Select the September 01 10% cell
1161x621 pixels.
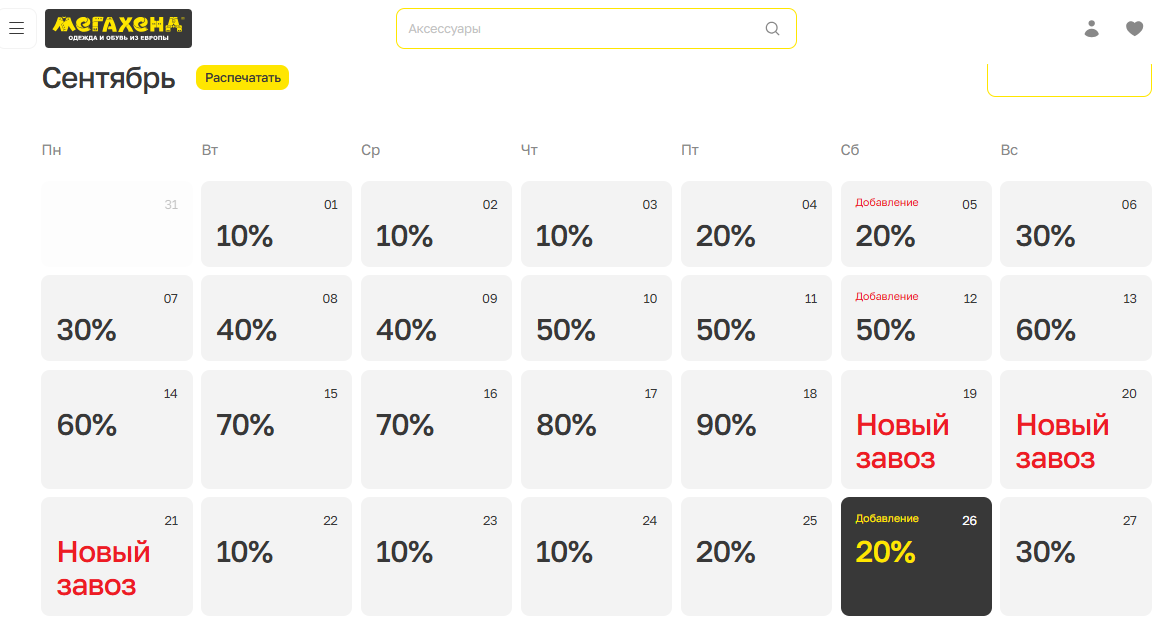(x=276, y=224)
